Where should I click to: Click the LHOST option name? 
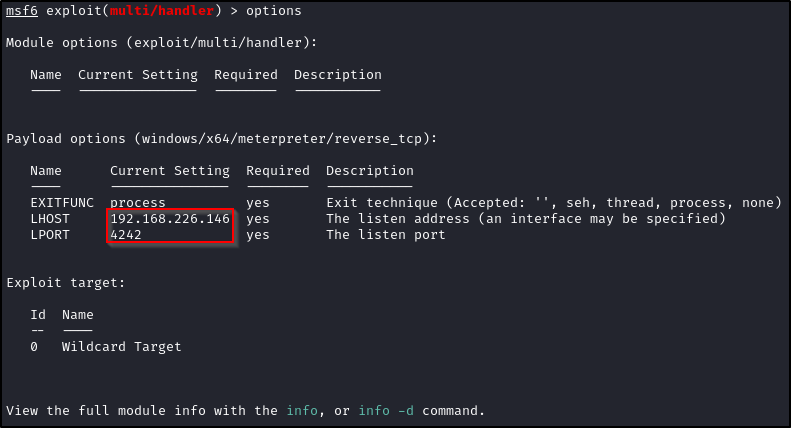(x=50, y=219)
